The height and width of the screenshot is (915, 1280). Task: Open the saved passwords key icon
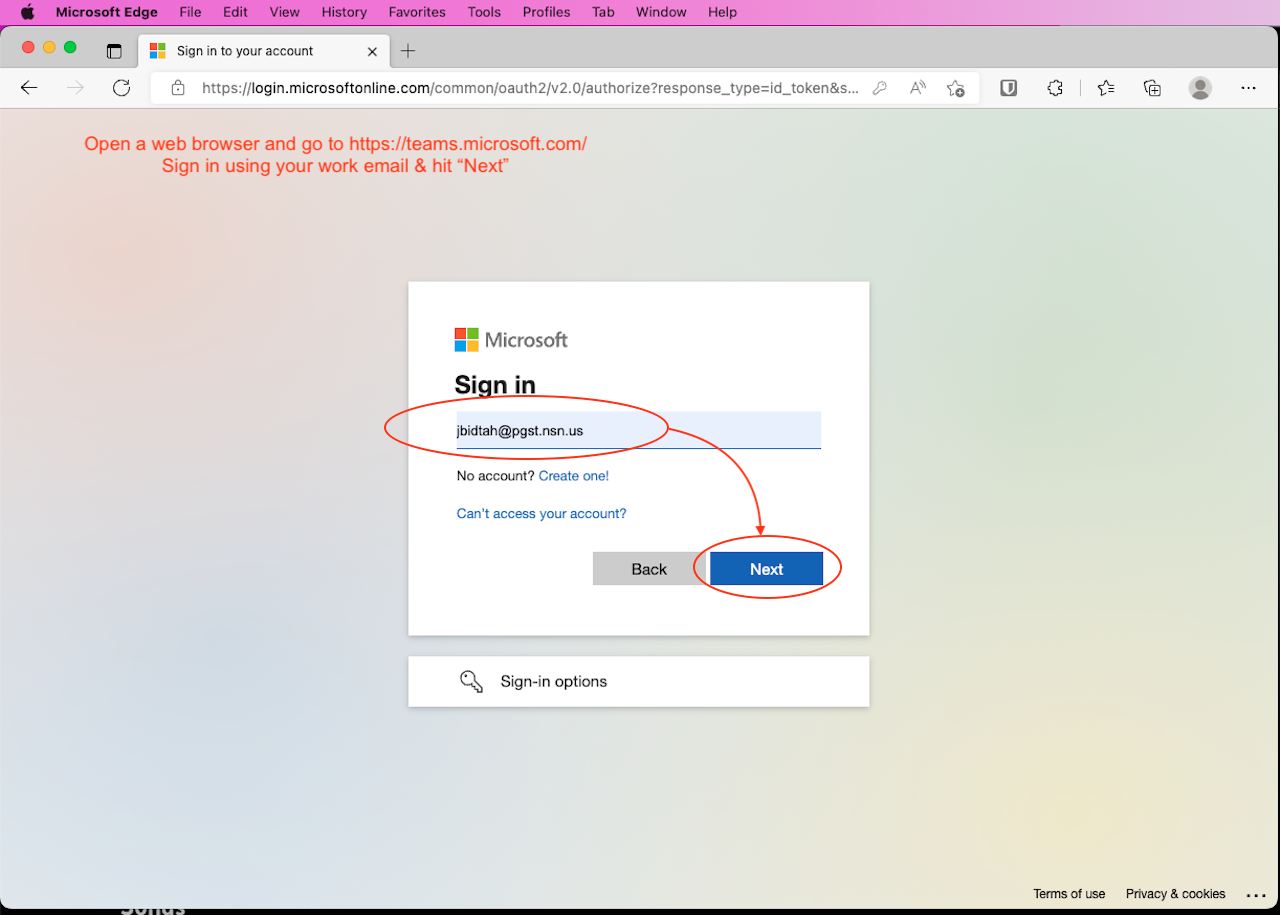coord(880,88)
